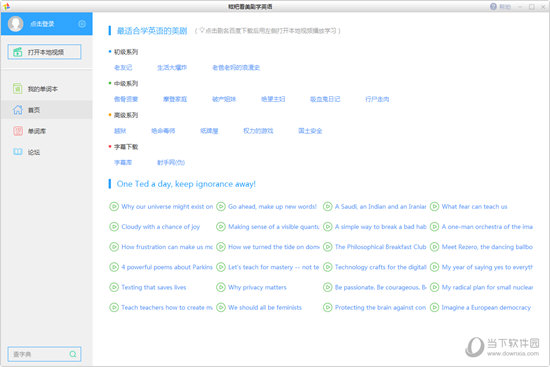The image size is (550, 367).
Task: Open the 越狱 series link
Action: point(120,131)
